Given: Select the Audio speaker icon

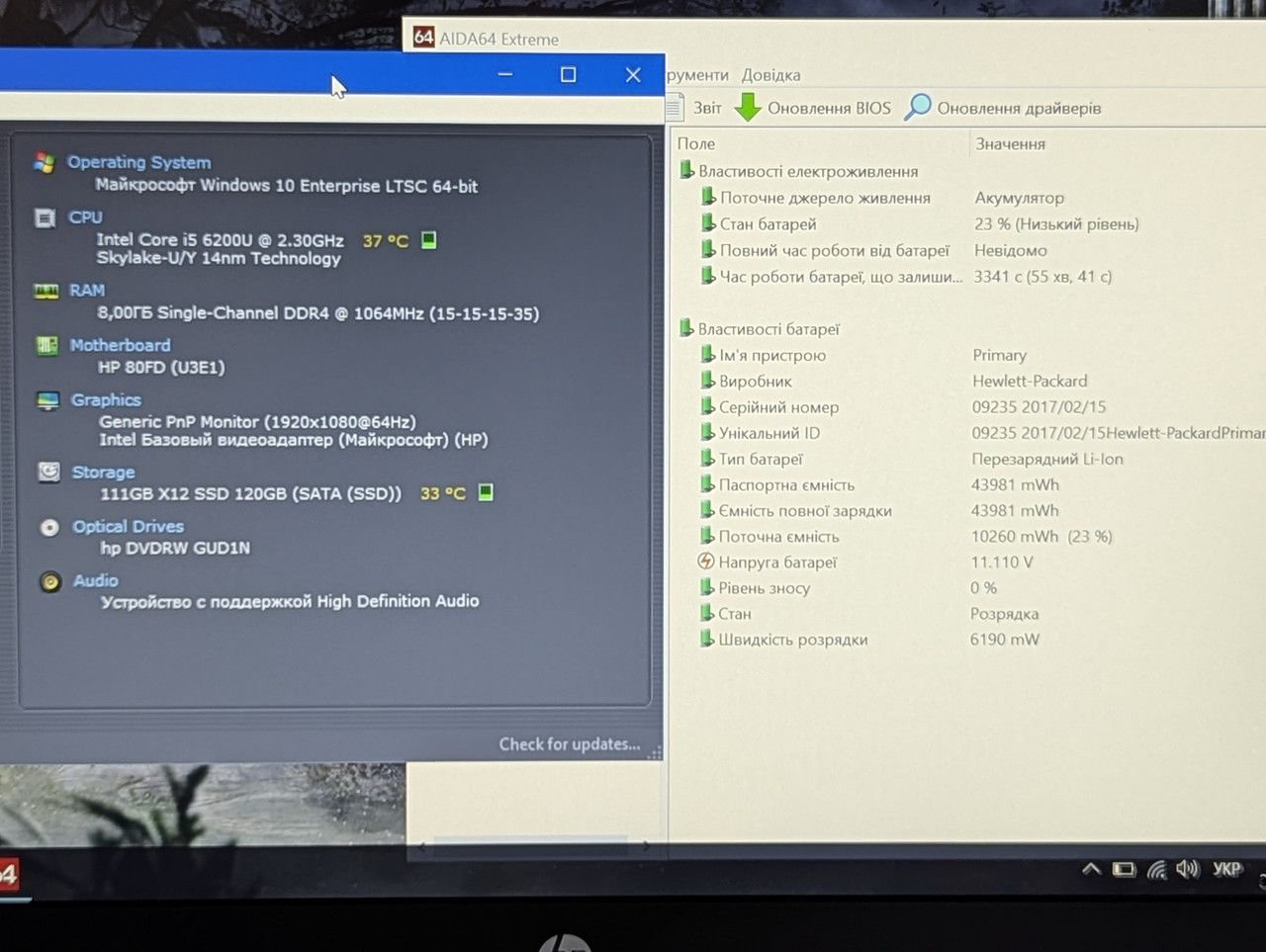Looking at the screenshot, I should 50,581.
